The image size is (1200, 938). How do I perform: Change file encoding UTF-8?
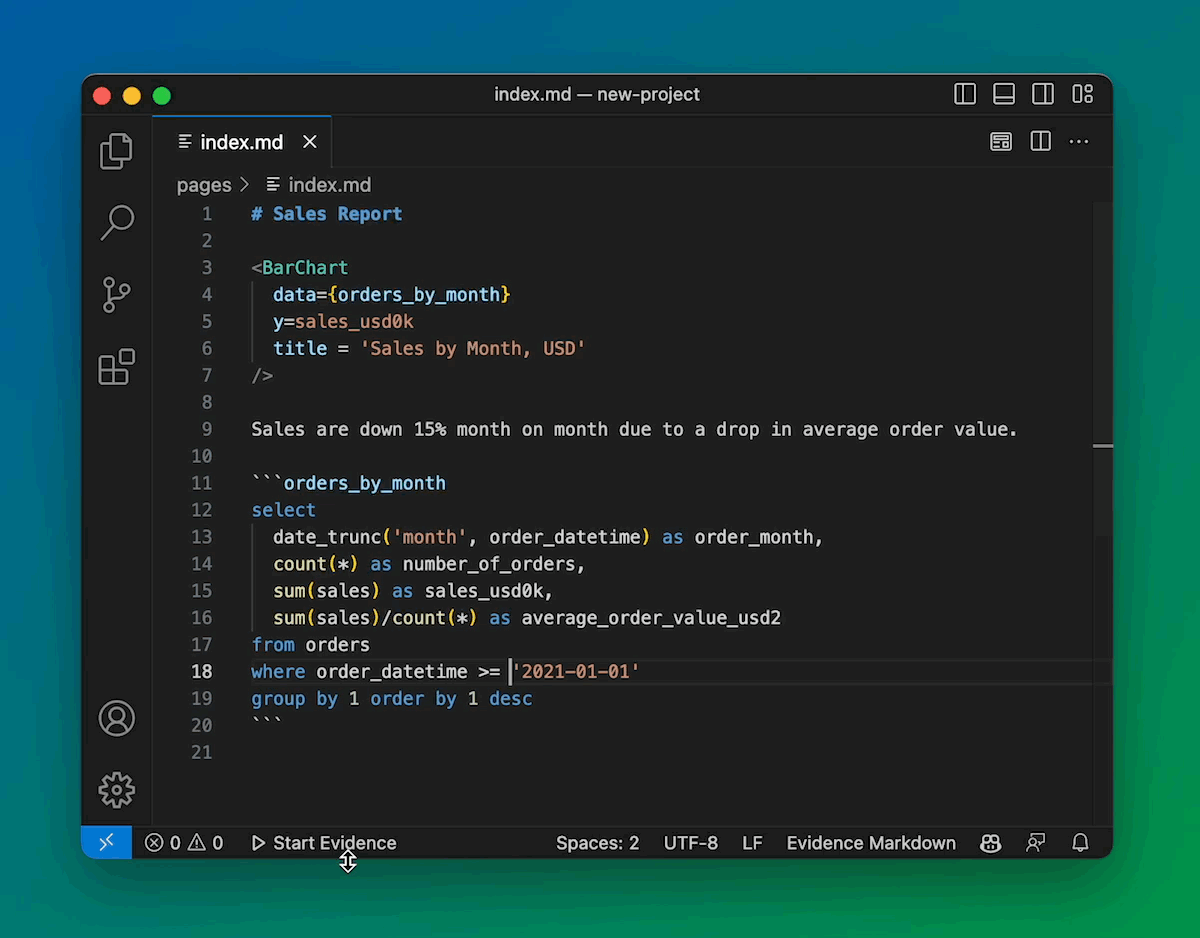[x=691, y=843]
